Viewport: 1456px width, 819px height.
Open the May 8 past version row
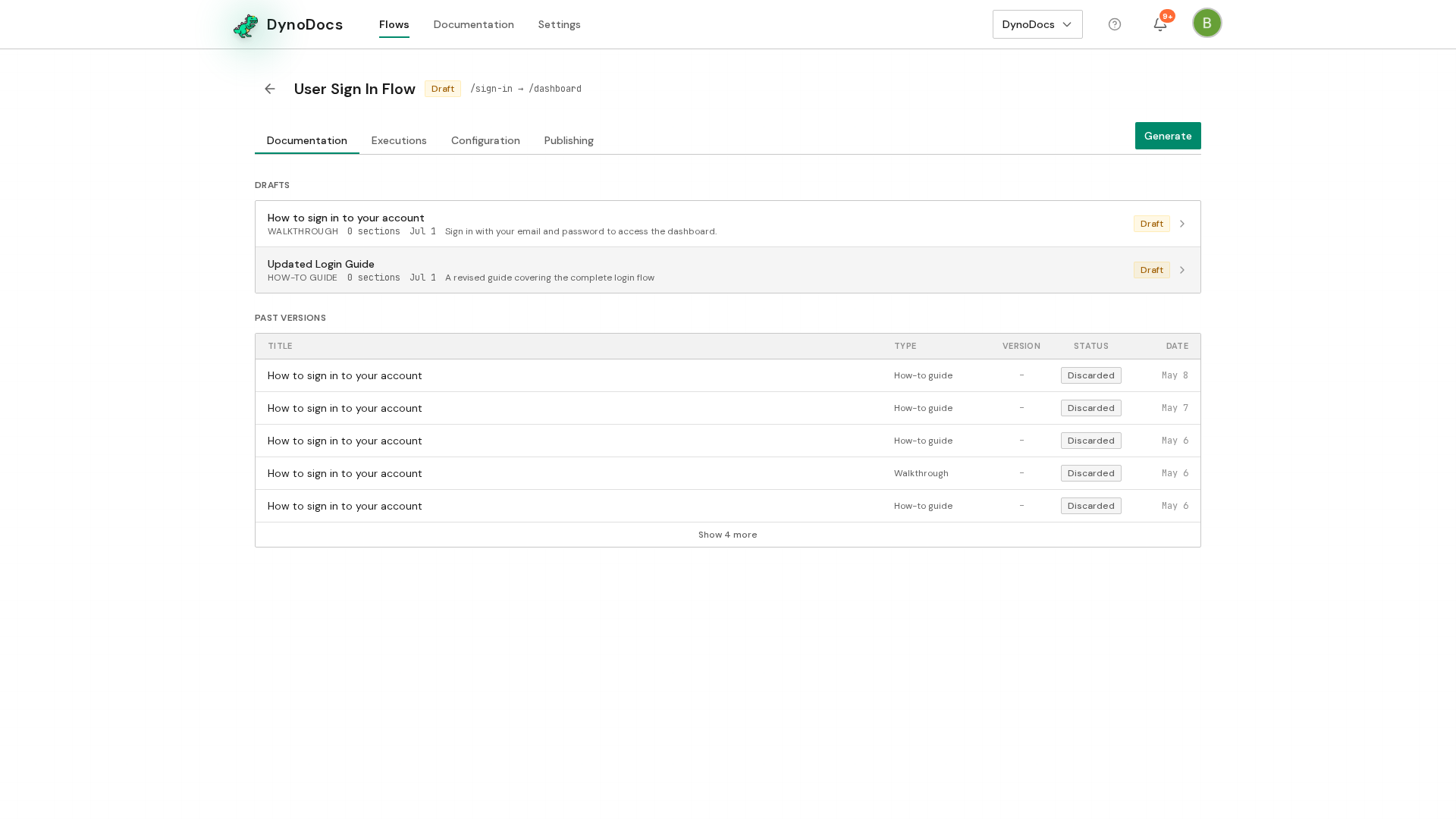(728, 375)
